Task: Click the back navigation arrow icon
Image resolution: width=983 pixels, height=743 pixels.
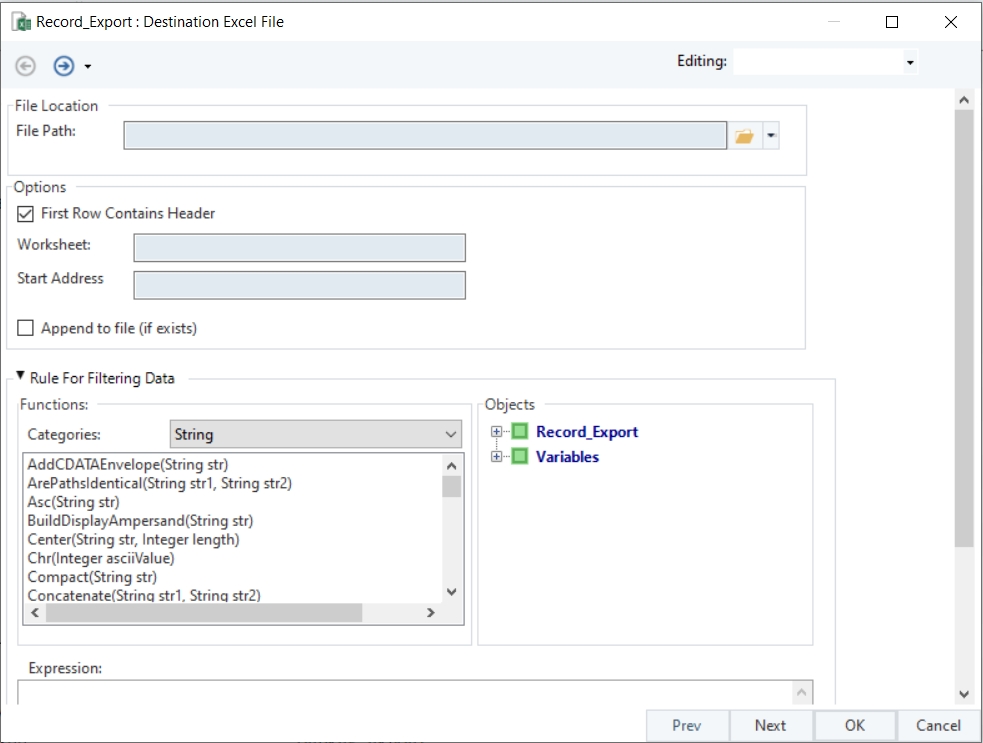Action: coord(26,66)
